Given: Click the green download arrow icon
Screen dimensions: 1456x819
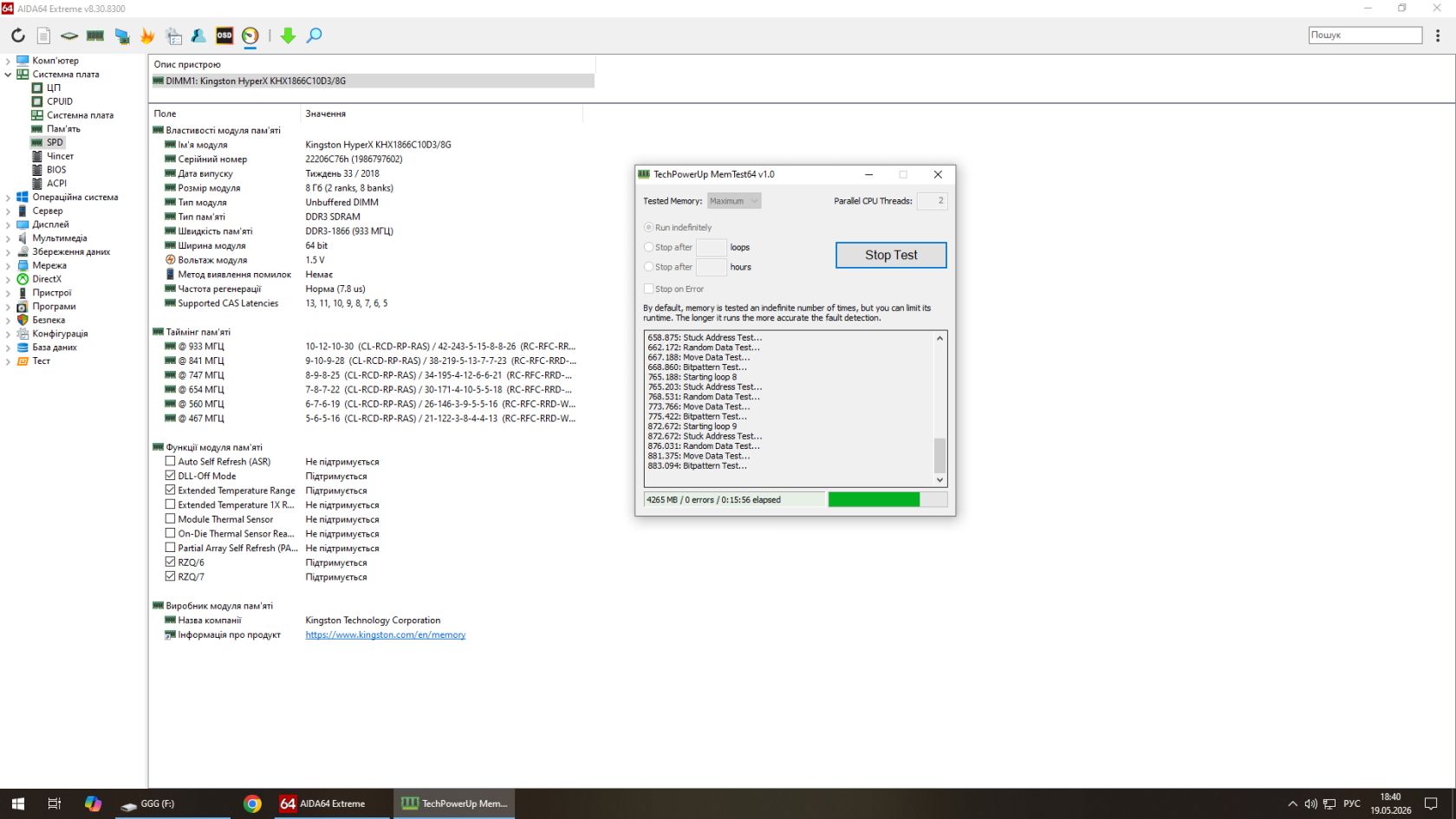Looking at the screenshot, I should (x=289, y=36).
